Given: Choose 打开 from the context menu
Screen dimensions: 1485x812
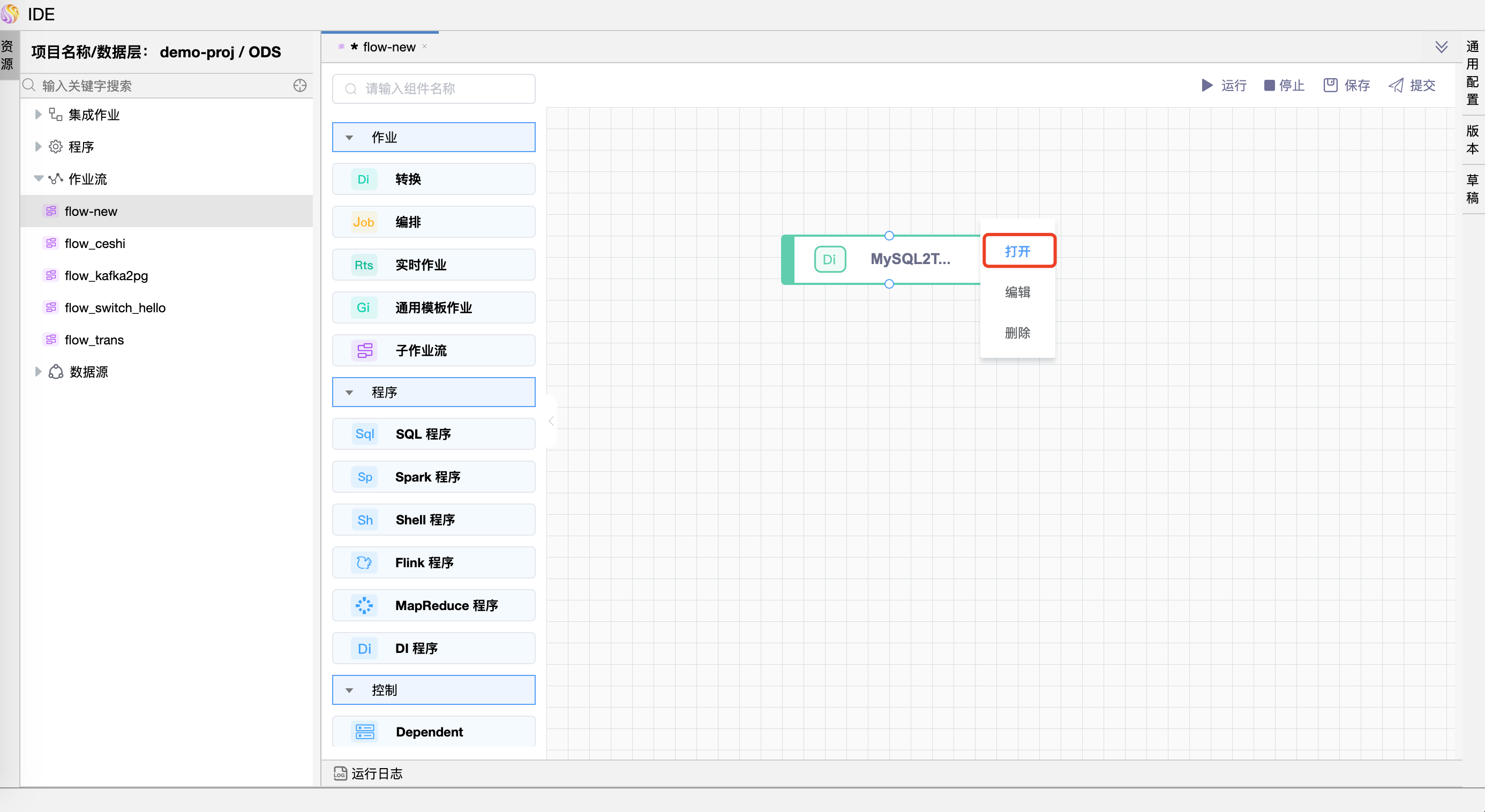Looking at the screenshot, I should coord(1017,251).
